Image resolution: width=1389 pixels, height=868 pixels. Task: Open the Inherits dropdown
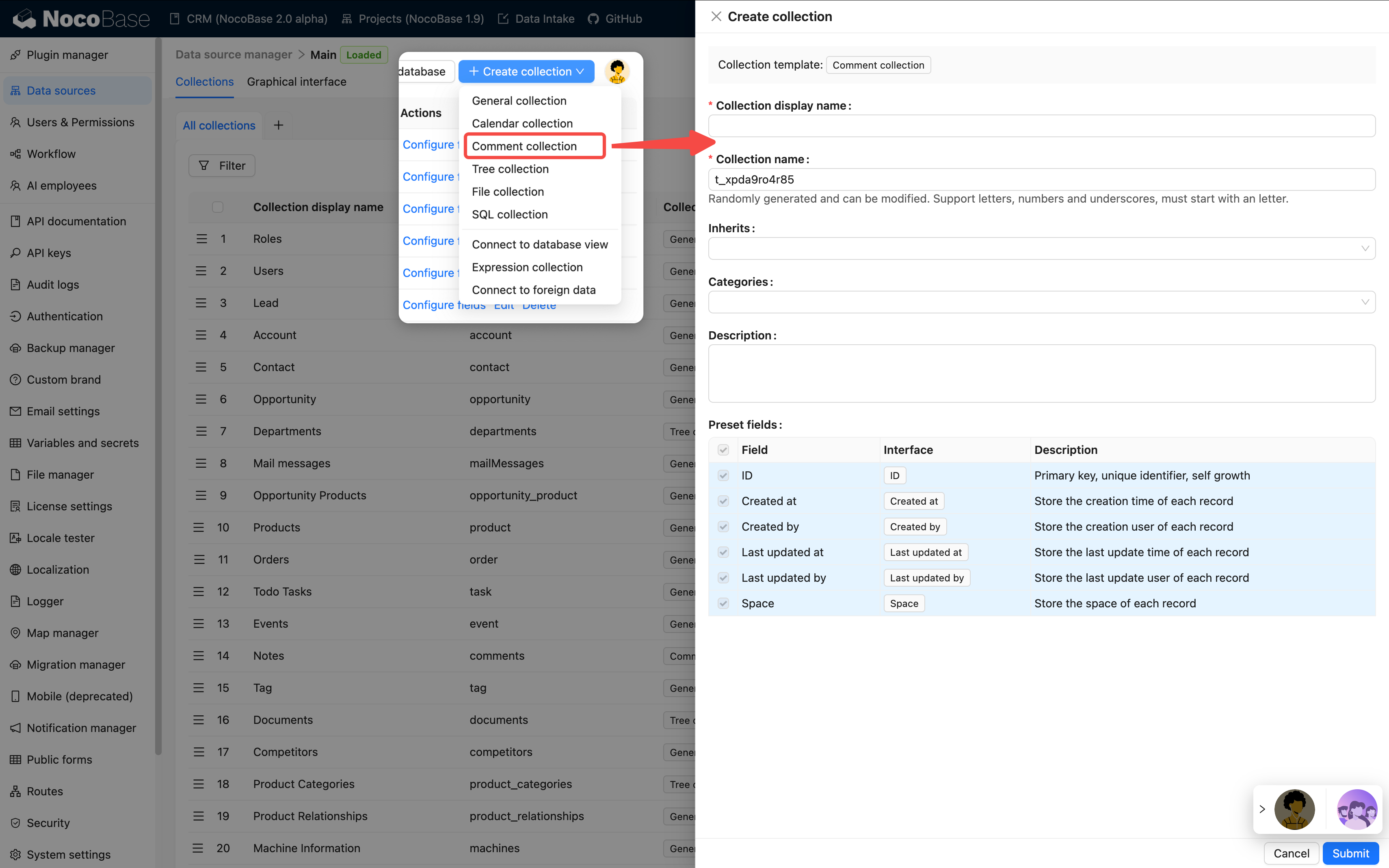coord(1041,248)
